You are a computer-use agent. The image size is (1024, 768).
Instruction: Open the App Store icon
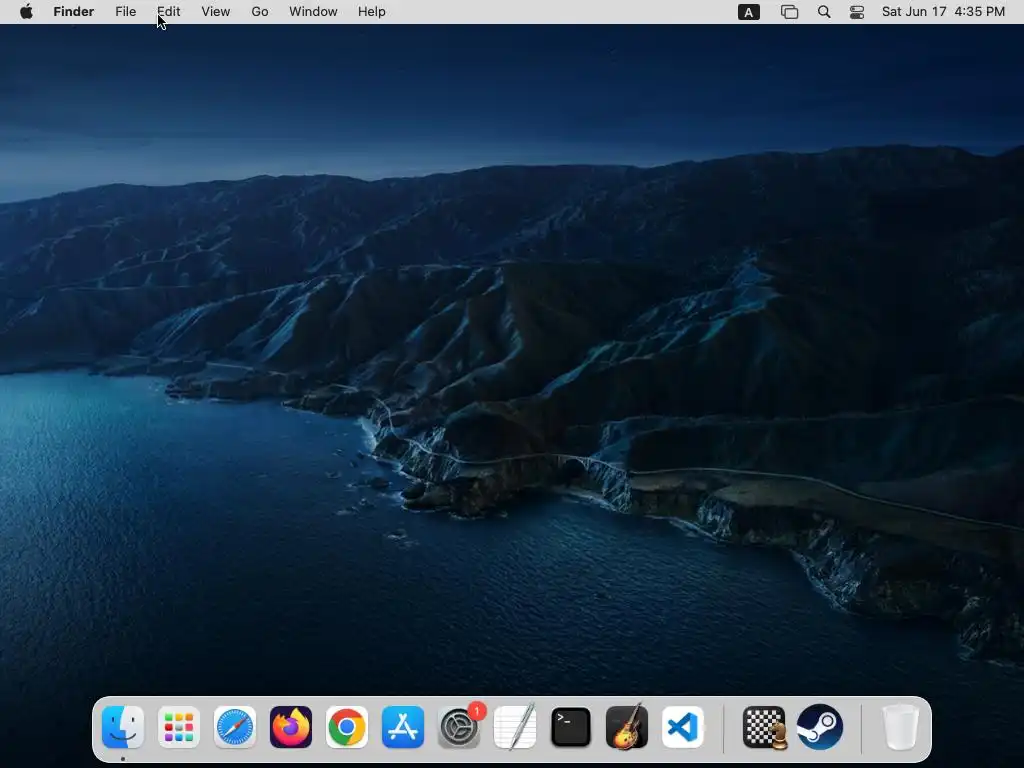(403, 727)
